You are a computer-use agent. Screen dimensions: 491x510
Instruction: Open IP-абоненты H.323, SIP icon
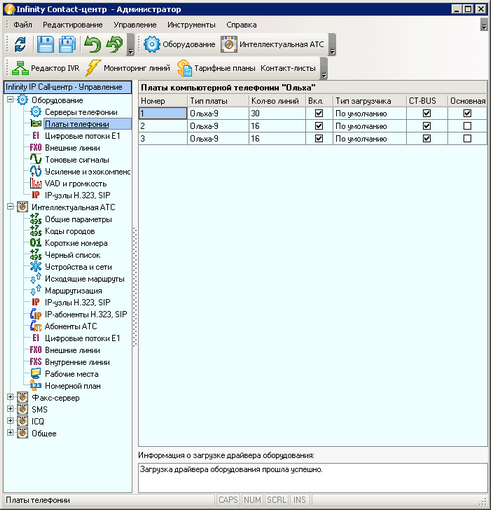click(36, 314)
